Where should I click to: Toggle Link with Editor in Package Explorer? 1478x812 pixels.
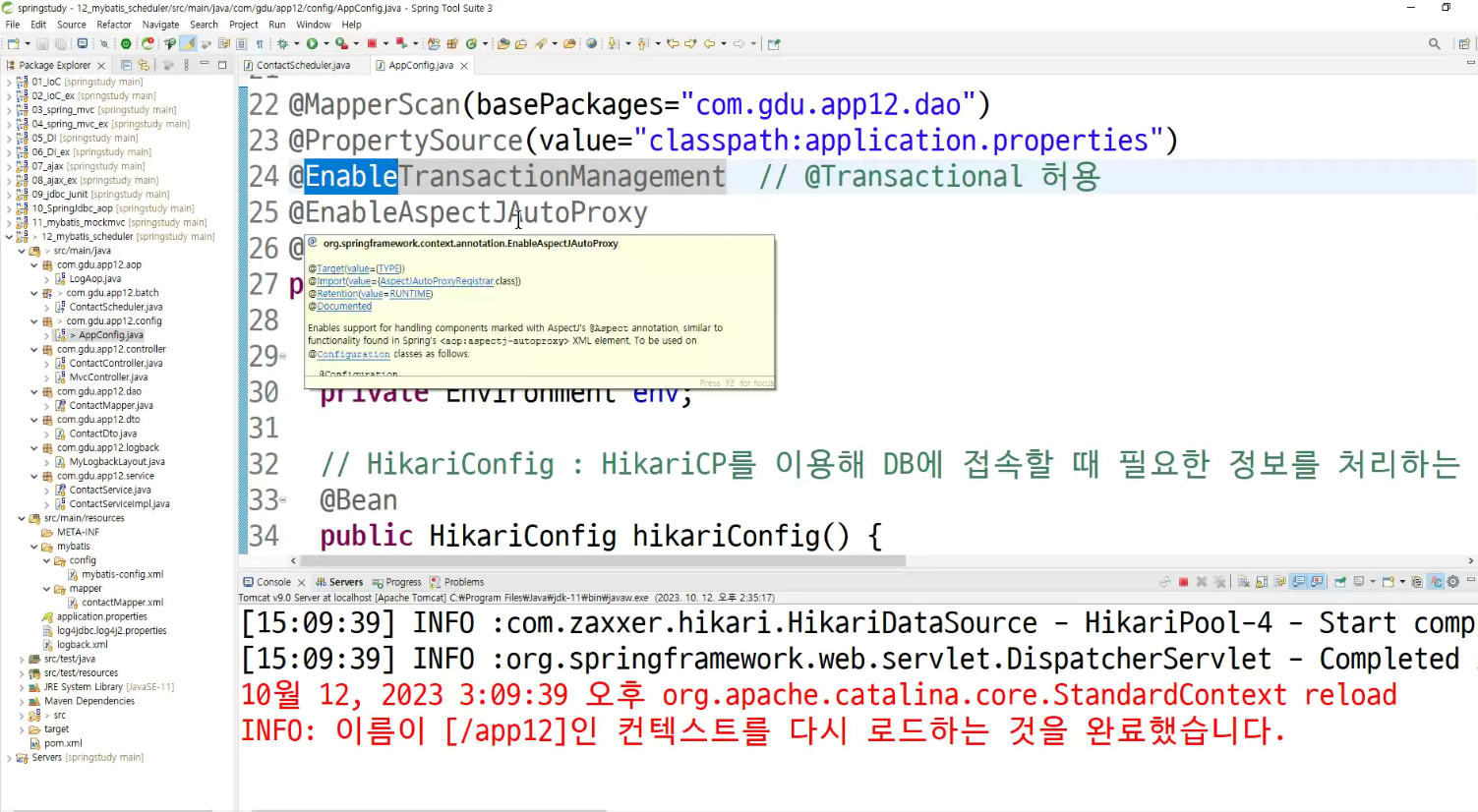(x=144, y=65)
